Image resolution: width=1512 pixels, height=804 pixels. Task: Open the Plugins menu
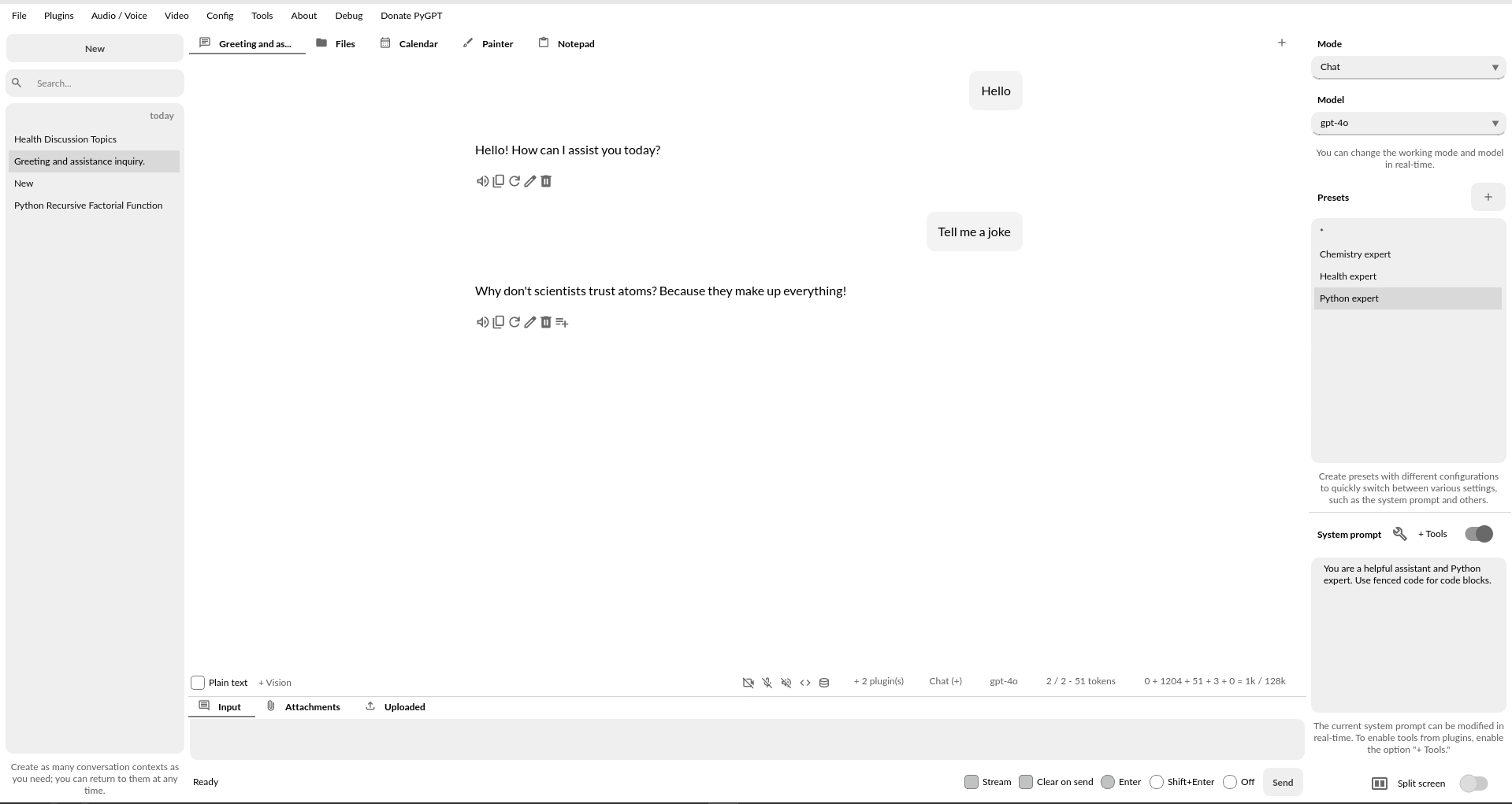coord(59,16)
